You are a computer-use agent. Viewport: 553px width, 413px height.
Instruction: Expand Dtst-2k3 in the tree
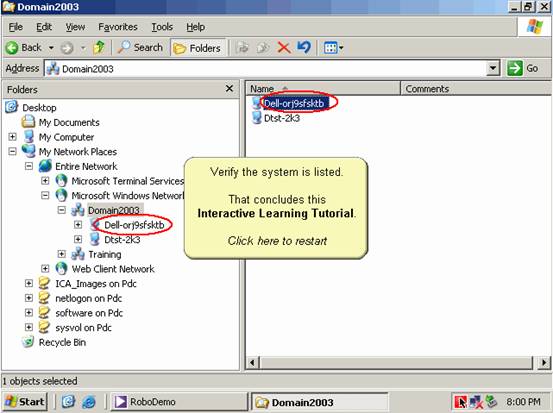tap(78, 239)
